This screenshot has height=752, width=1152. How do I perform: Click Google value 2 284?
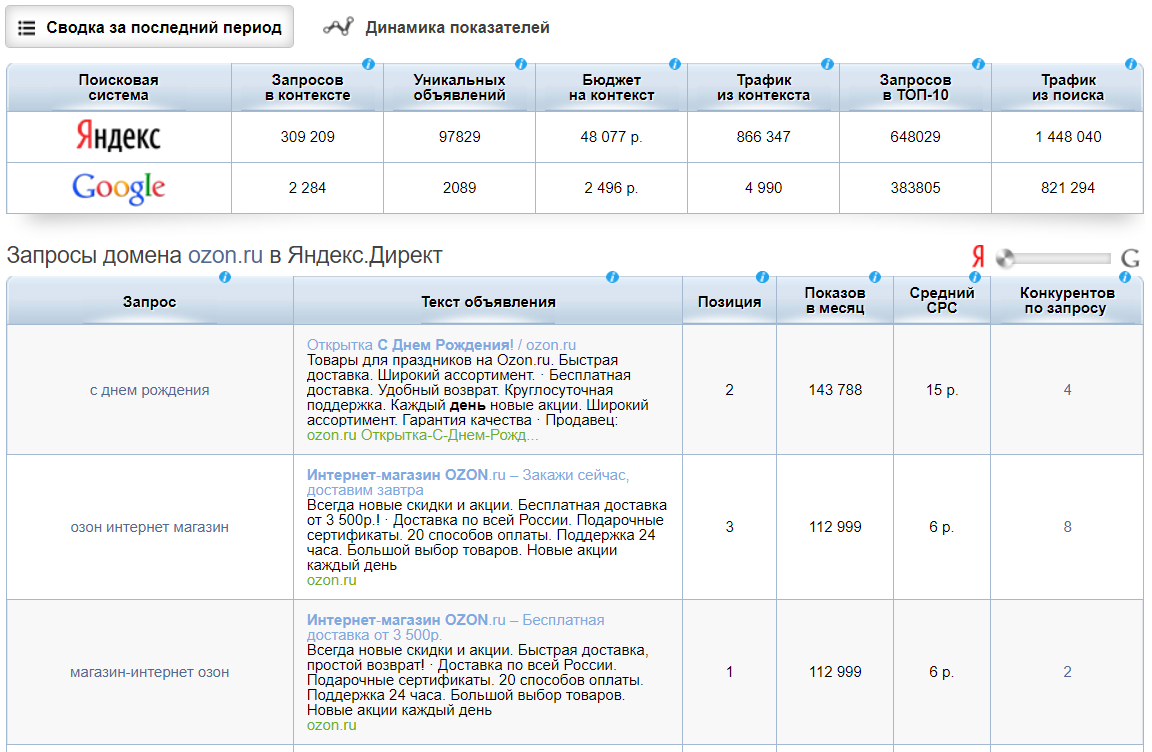pyautogui.click(x=307, y=188)
